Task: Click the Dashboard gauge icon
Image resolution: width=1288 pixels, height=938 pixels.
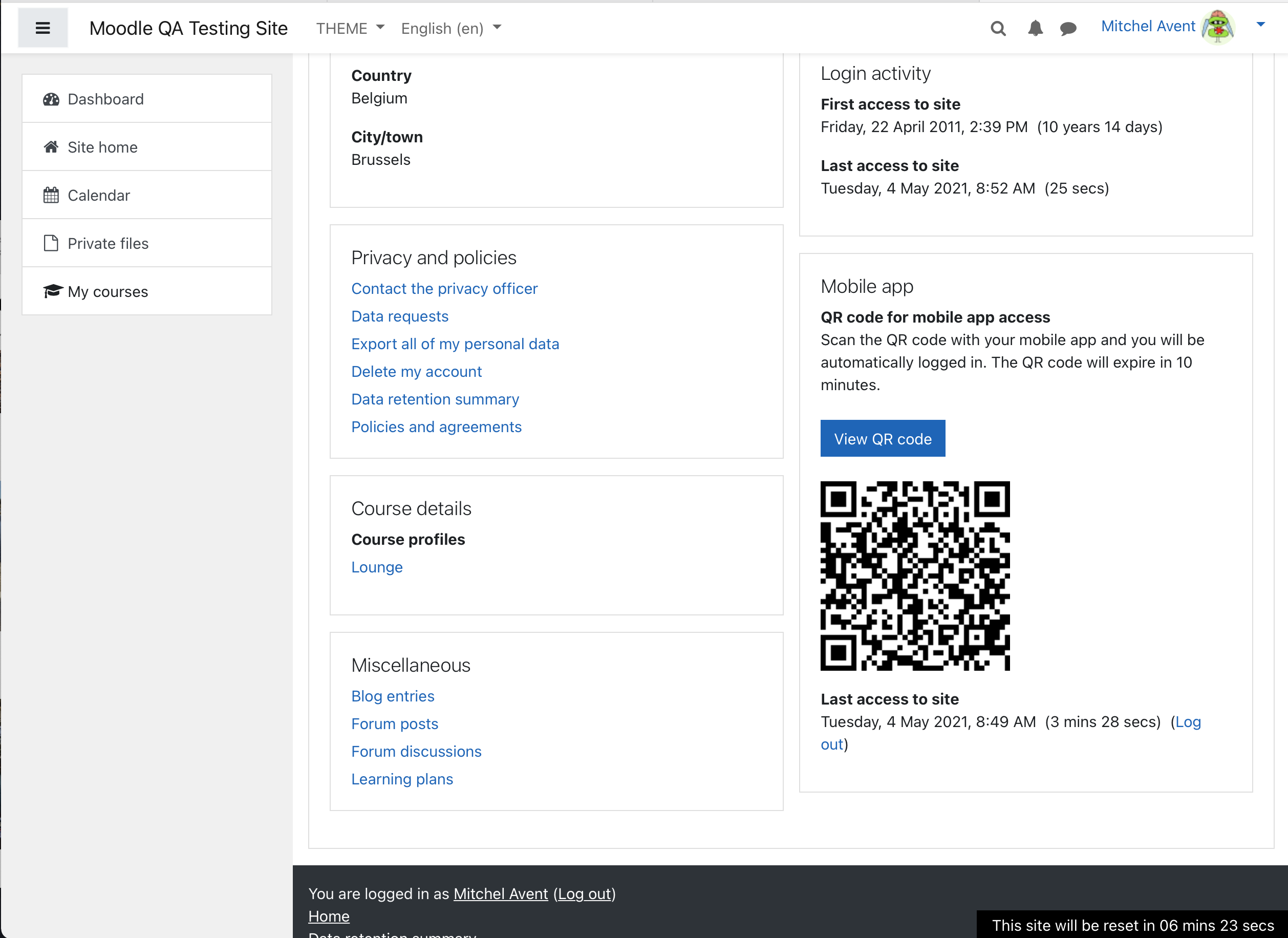Action: pos(51,99)
